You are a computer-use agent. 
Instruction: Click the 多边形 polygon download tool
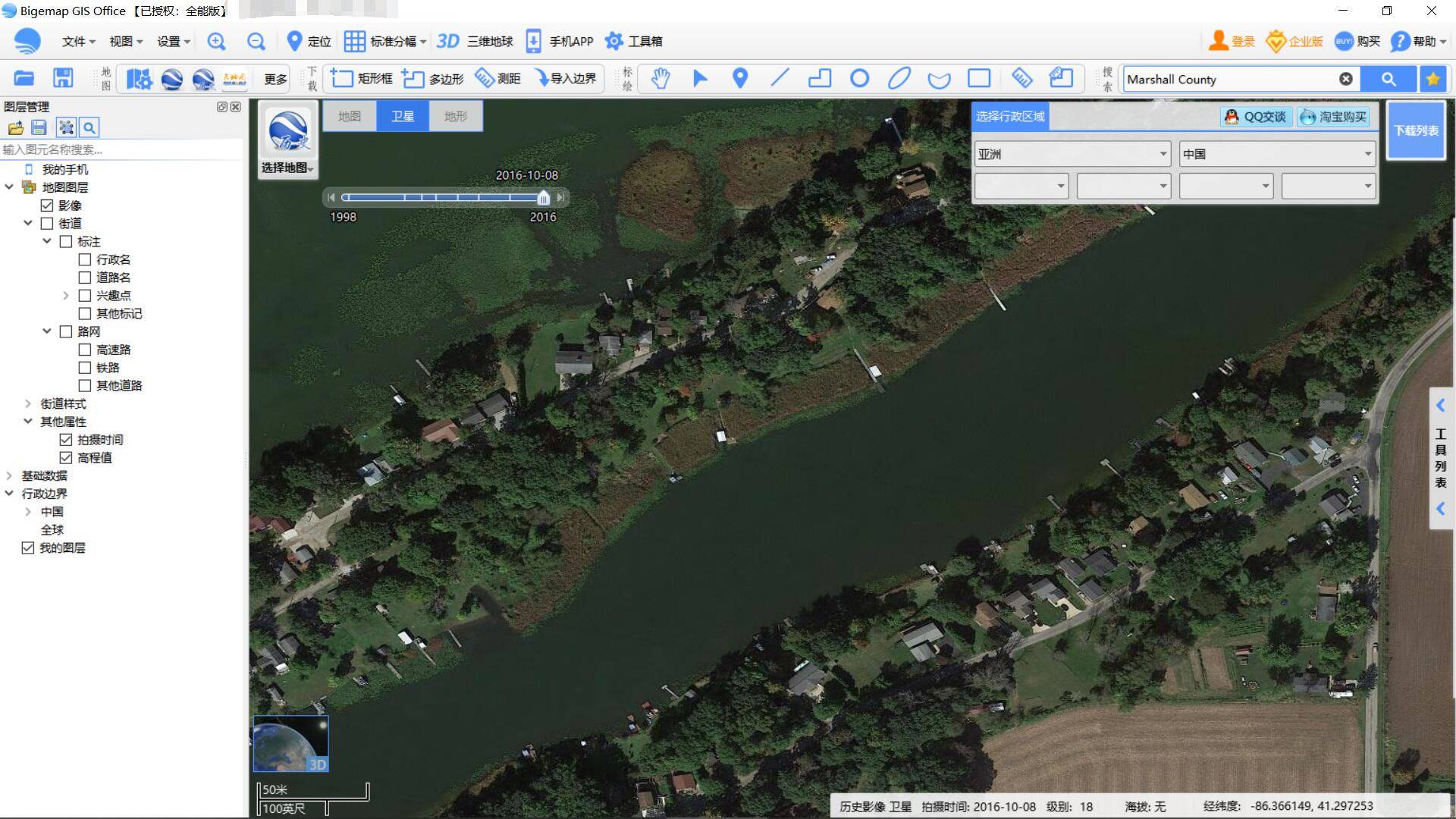pyautogui.click(x=432, y=78)
